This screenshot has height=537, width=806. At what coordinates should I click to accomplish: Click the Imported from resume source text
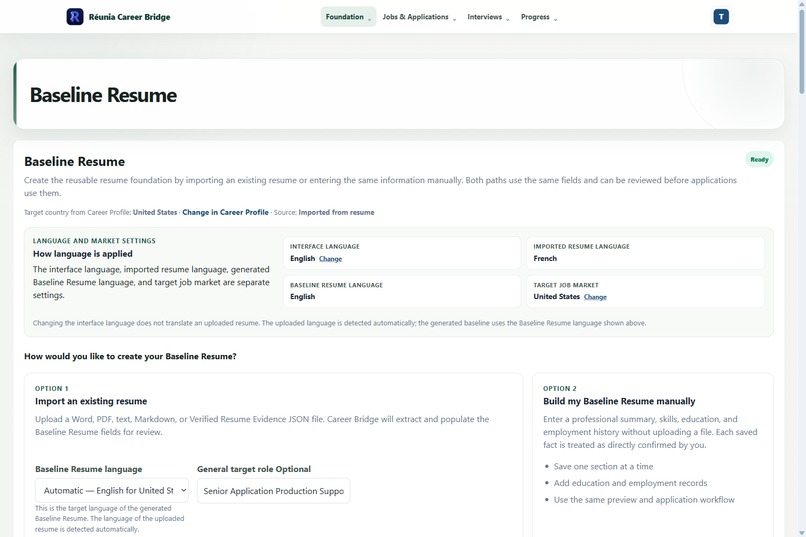[336, 212]
